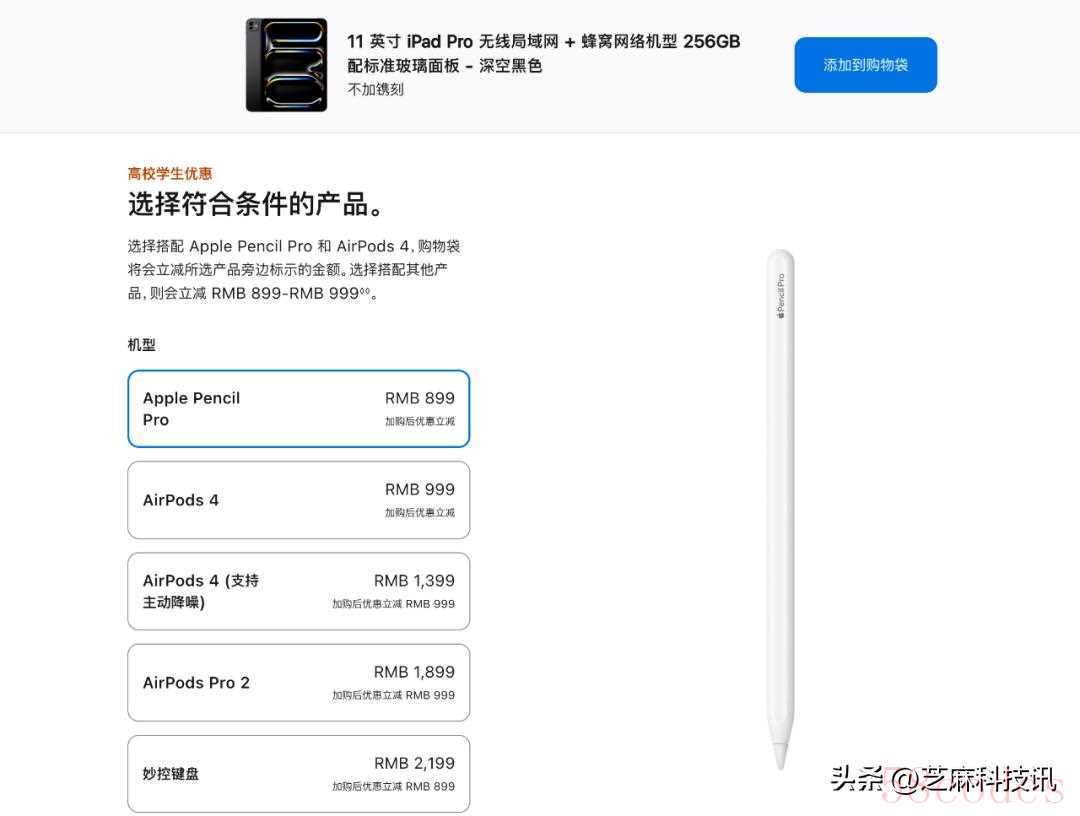This screenshot has width=1080, height=816.
Task: Click the 机型 section label
Action: [x=141, y=345]
